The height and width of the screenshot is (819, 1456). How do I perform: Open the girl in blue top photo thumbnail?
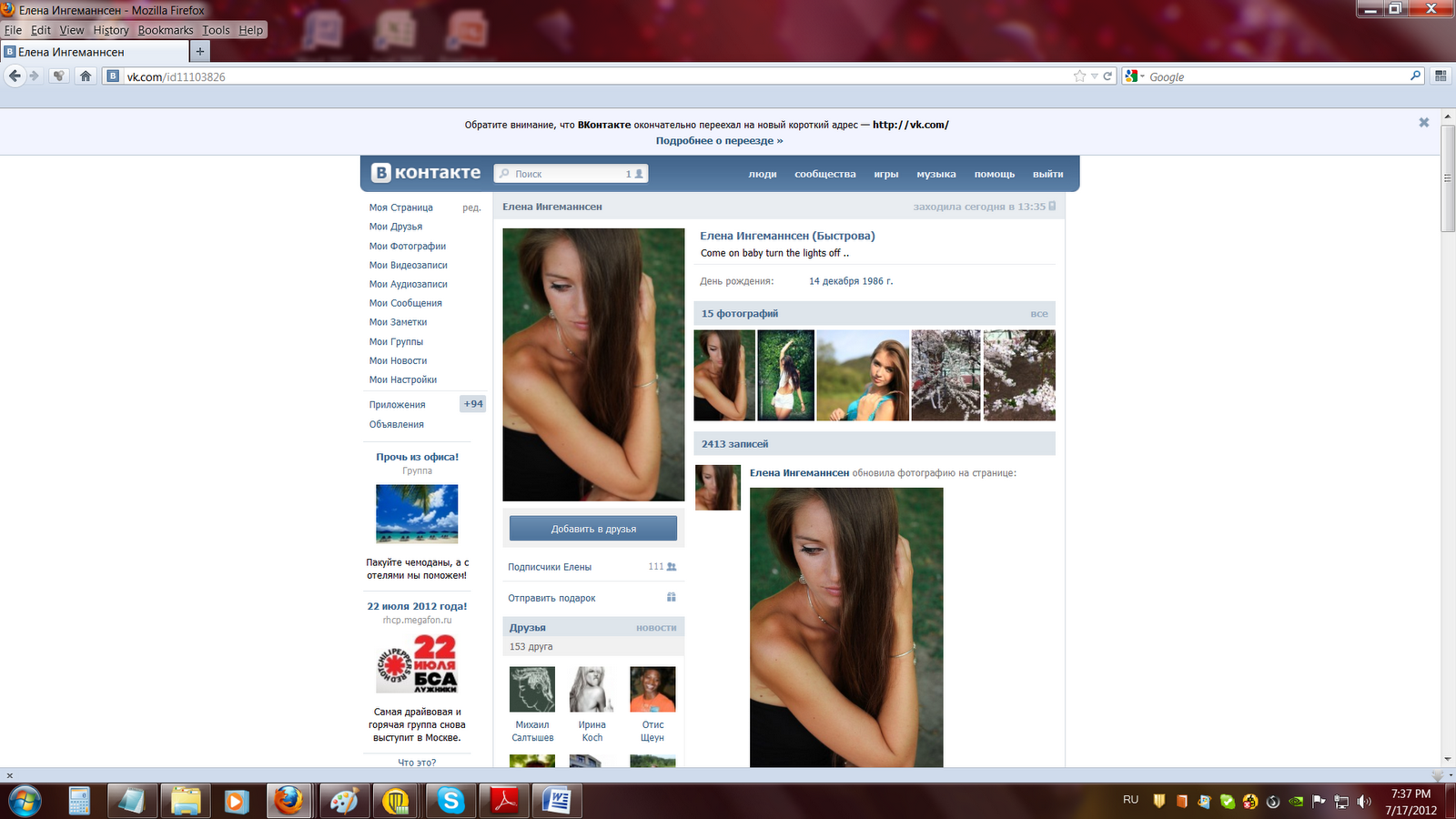point(863,375)
